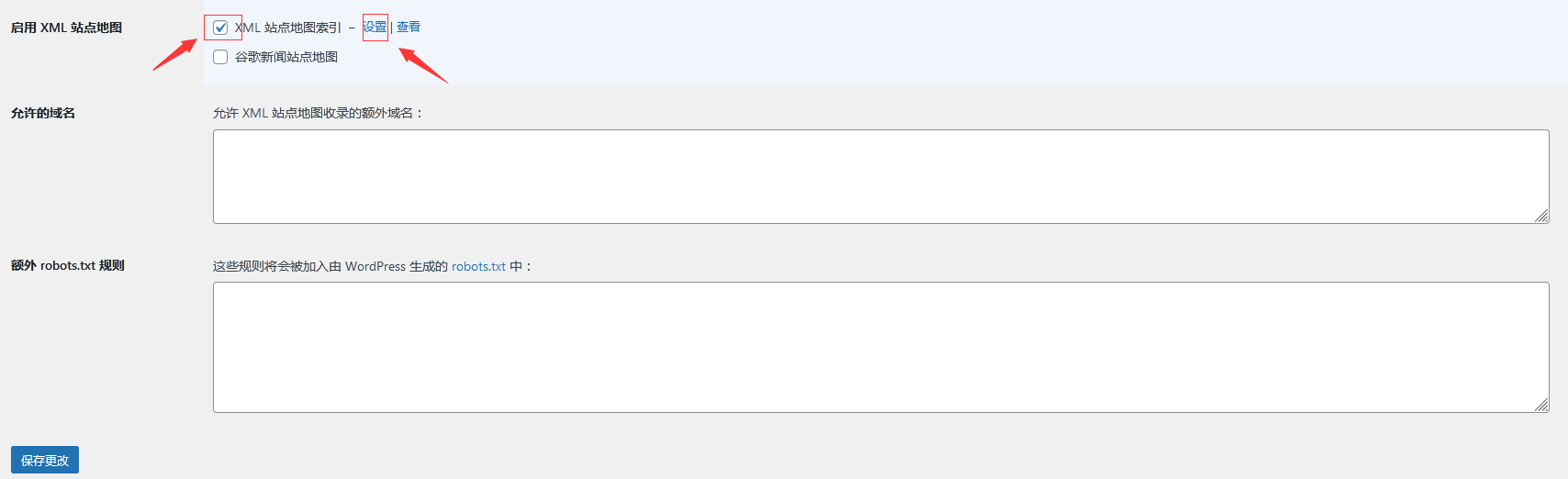Image resolution: width=1568 pixels, height=479 pixels.
Task: Click the red arrow pointing at 设置
Action: pos(423,65)
